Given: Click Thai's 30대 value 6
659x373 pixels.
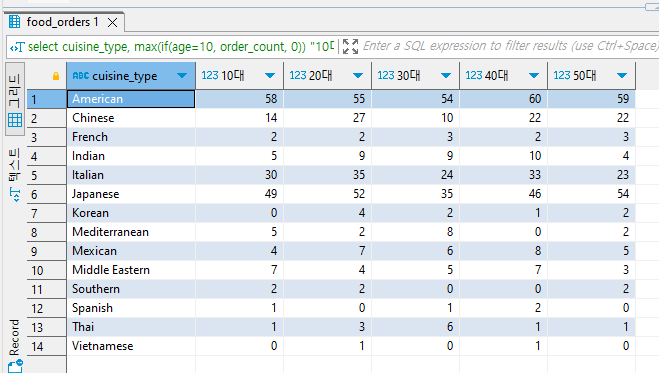Looking at the screenshot, I should tap(415, 327).
